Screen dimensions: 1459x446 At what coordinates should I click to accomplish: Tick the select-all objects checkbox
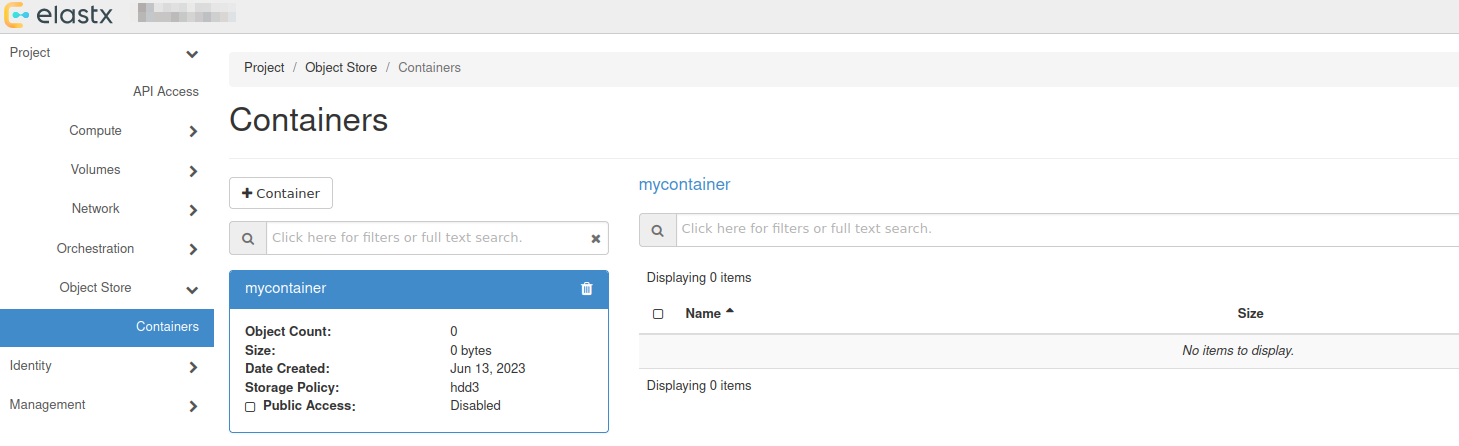click(x=658, y=314)
